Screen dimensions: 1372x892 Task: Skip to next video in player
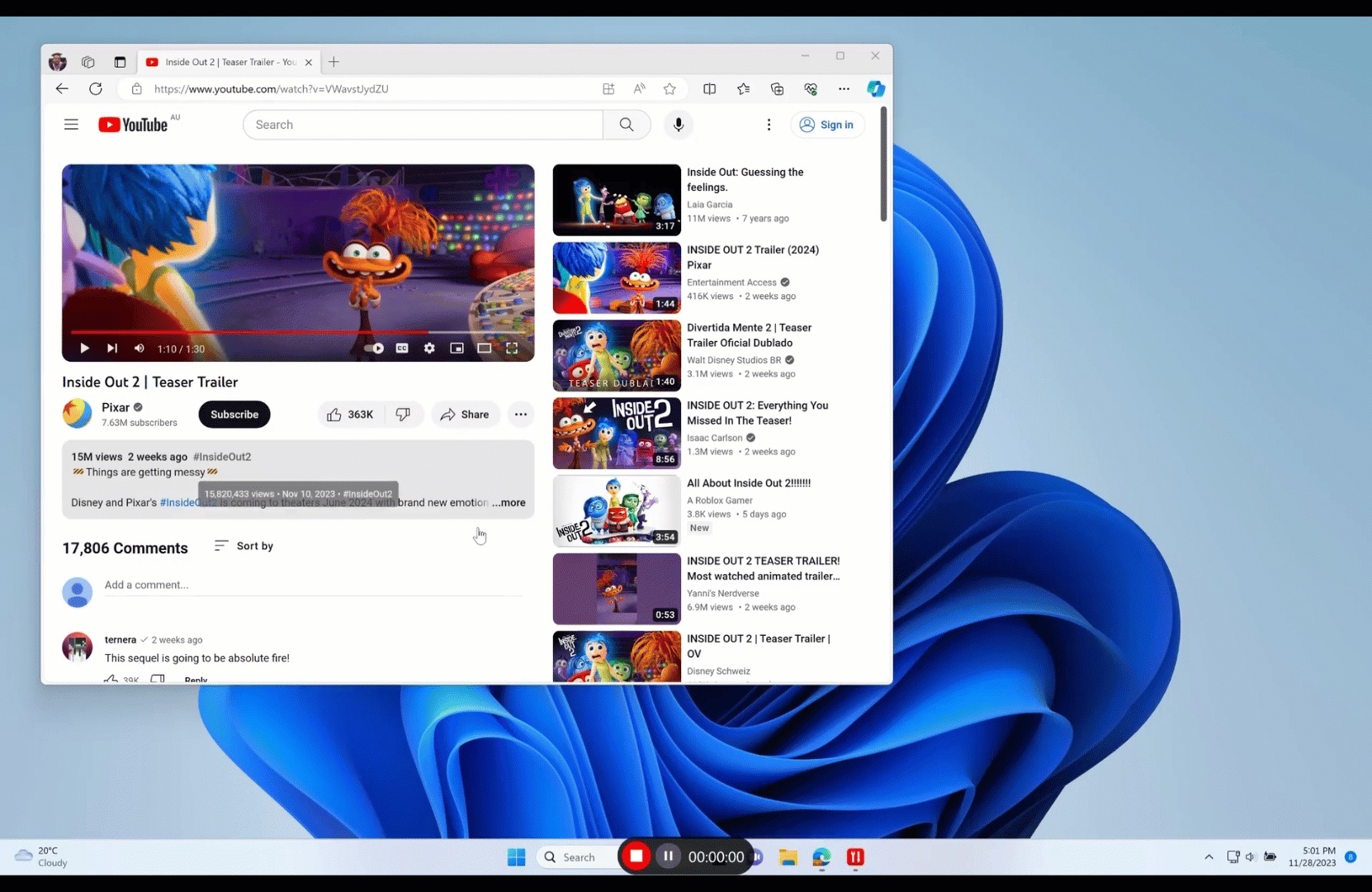tap(111, 349)
